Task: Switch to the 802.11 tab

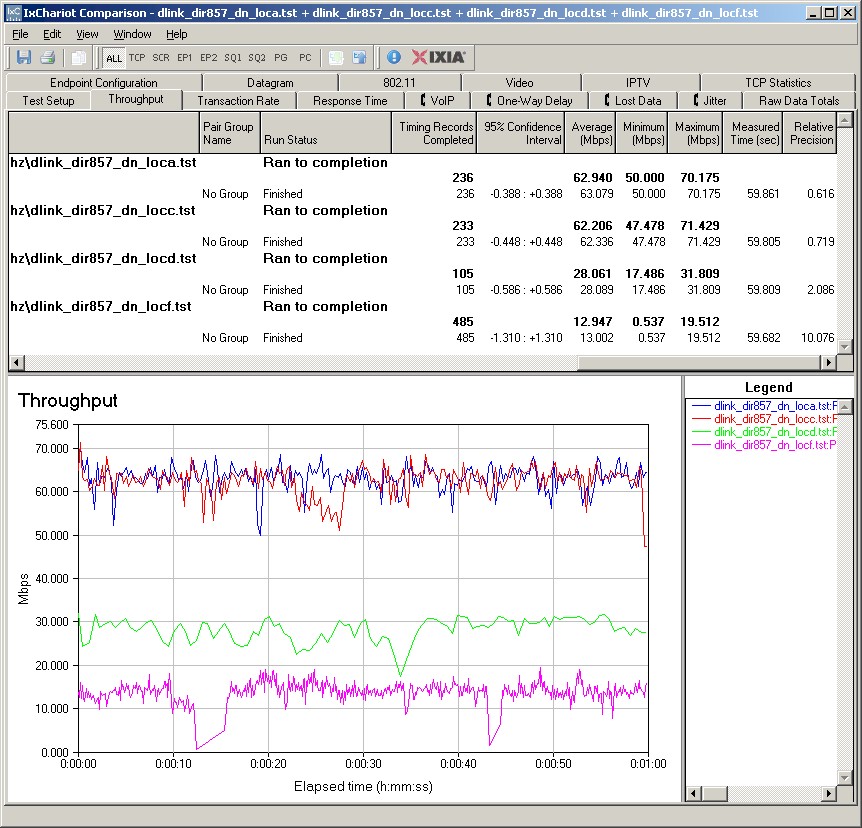Action: tap(399, 82)
